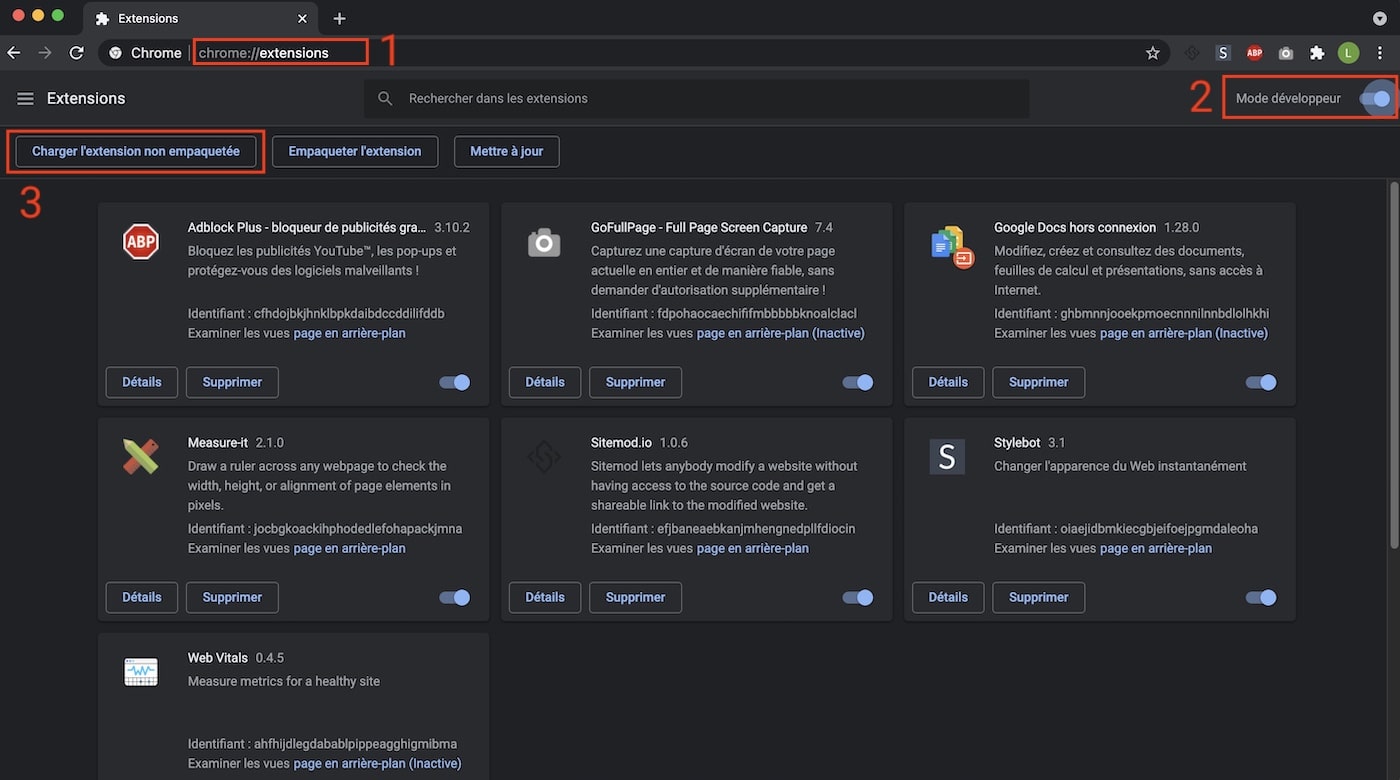This screenshot has width=1400, height=780.
Task: Disable Mode développeur toggle
Action: pyautogui.click(x=1375, y=98)
